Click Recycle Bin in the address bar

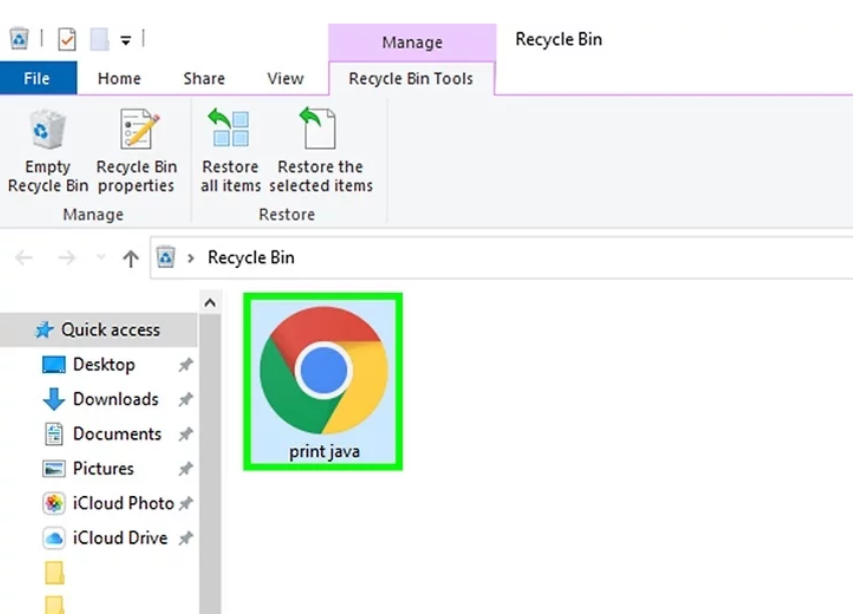(x=251, y=258)
